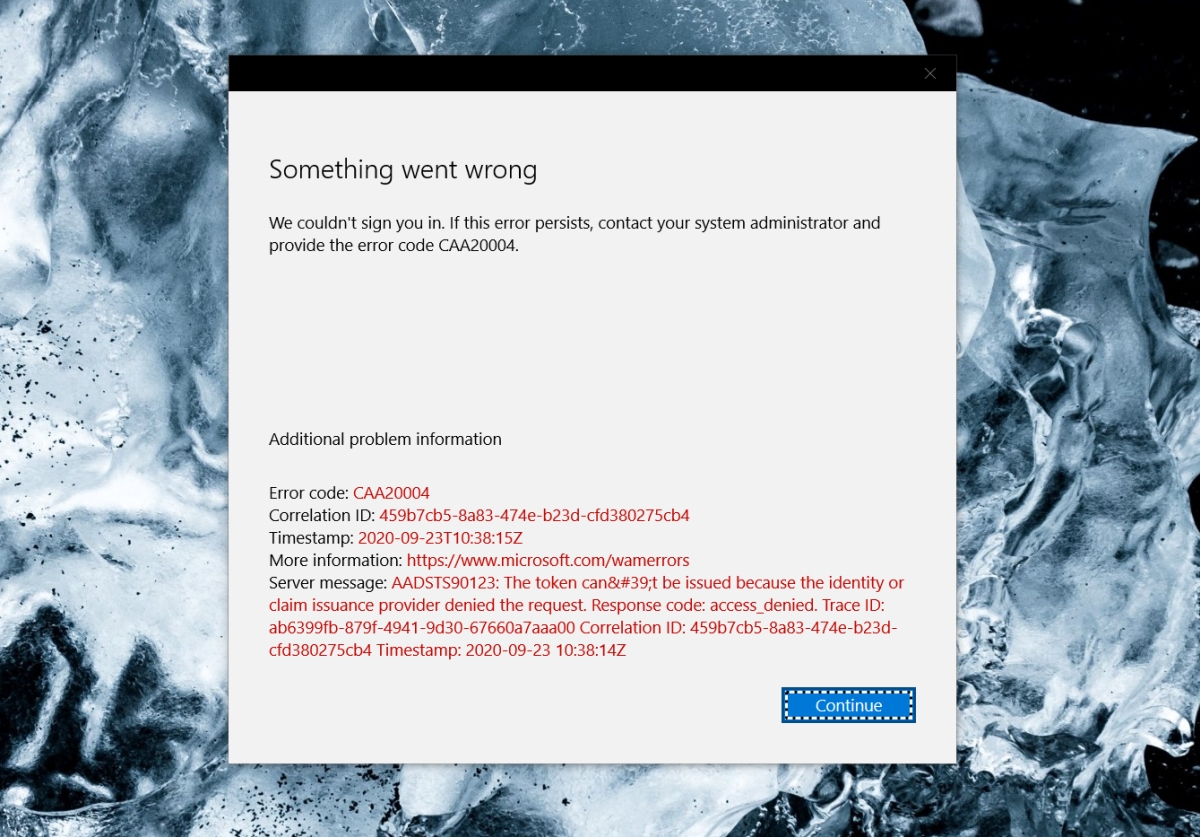Screen dimensions: 1200x837
Task: Click the "Timestamp:" label
Action: (x=311, y=538)
